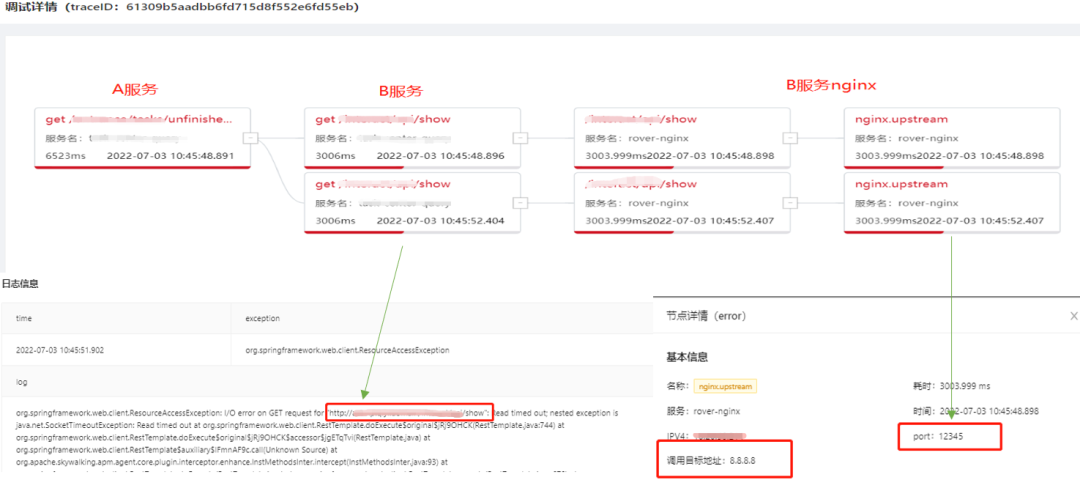Select the ResourceAccessException exception cell
This screenshot has height=480, width=1080.
[x=347, y=350]
